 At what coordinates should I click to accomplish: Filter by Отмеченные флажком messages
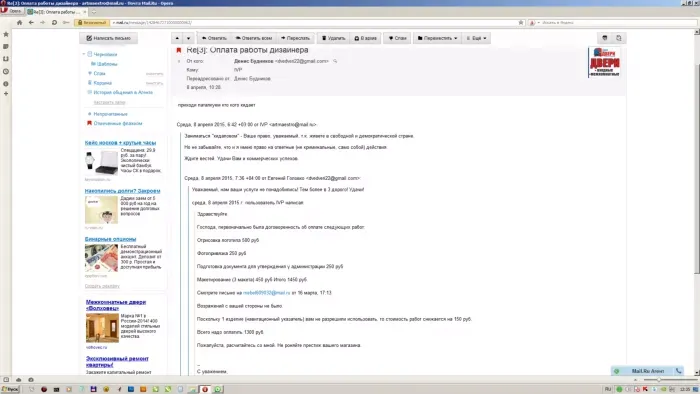(x=118, y=123)
